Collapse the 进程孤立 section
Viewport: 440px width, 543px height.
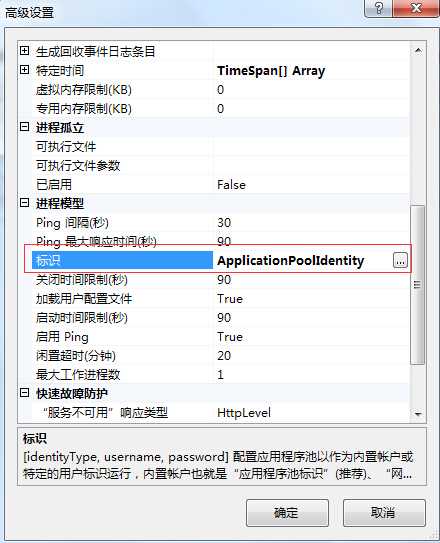(24, 127)
